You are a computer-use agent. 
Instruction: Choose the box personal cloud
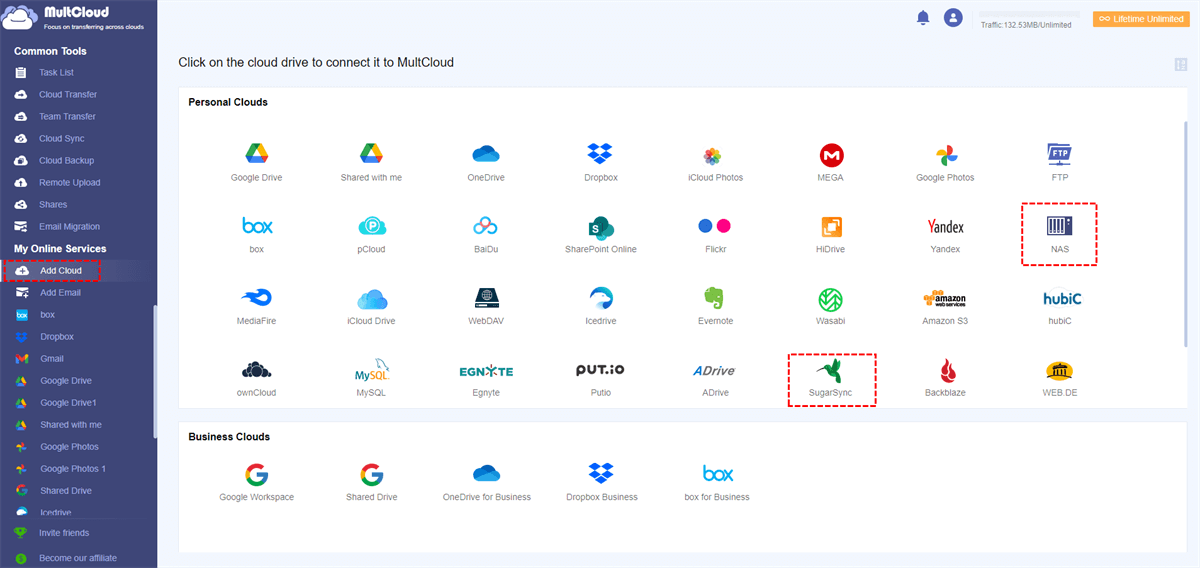pyautogui.click(x=257, y=225)
